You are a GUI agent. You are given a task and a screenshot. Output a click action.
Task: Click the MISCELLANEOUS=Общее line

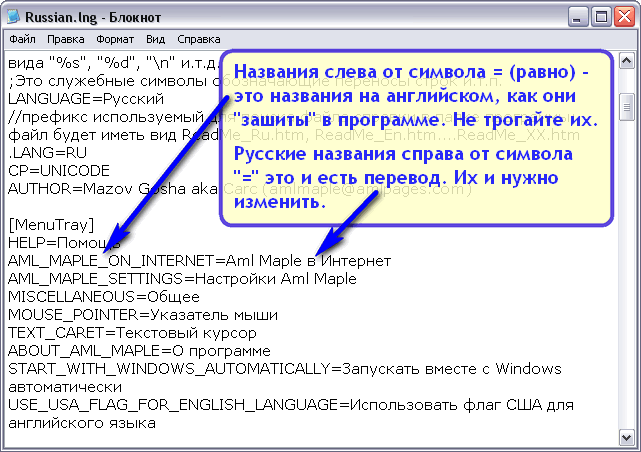click(104, 297)
